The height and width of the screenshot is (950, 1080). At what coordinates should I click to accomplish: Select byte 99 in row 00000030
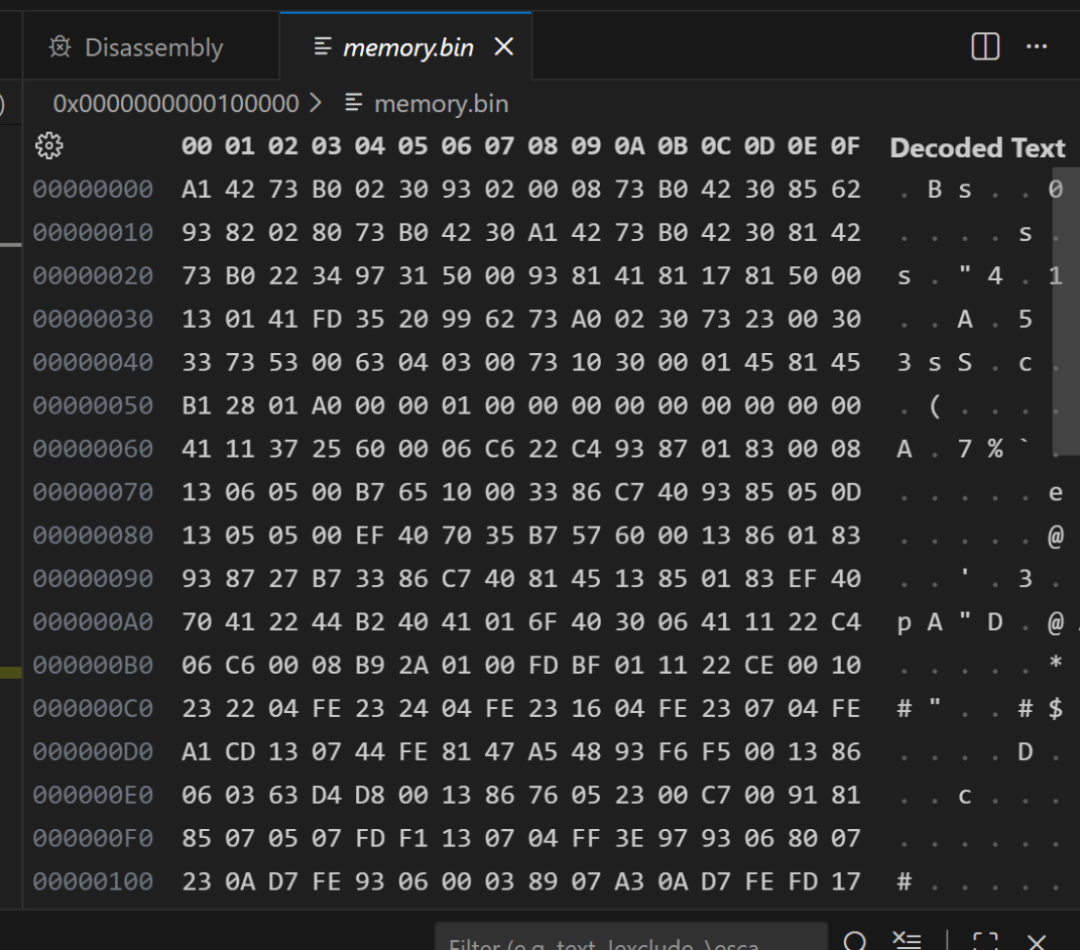pyautogui.click(x=456, y=319)
